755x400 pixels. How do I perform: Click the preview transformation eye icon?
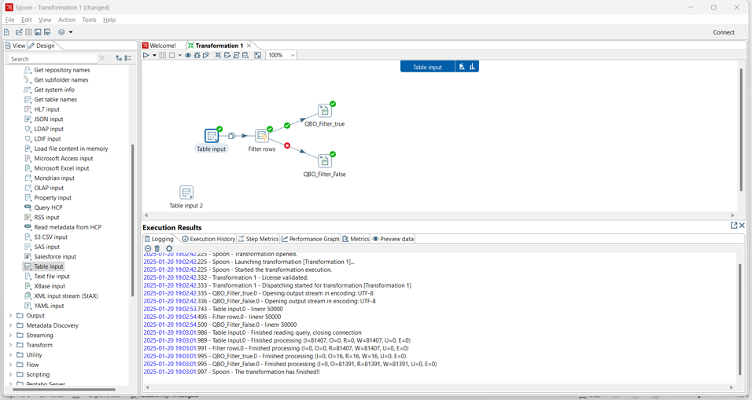tap(187, 56)
